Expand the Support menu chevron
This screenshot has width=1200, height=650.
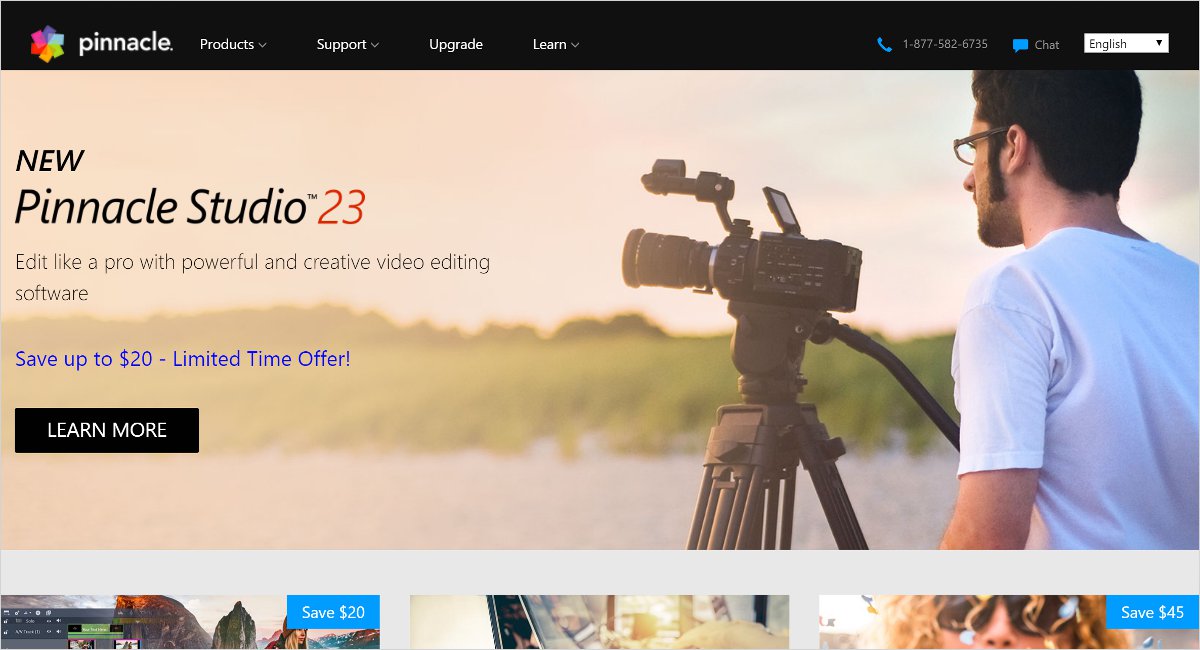(x=375, y=45)
